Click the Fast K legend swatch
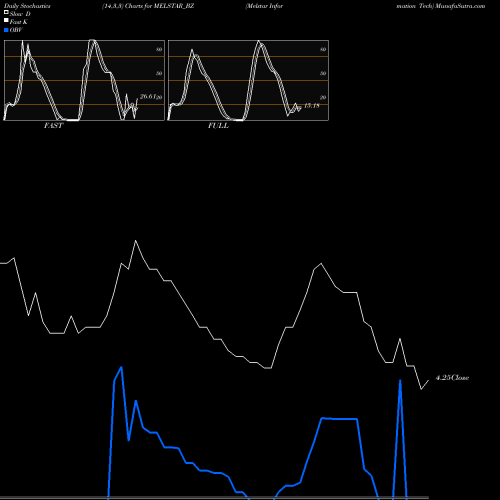Image resolution: width=500 pixels, height=500 pixels. [x=6, y=20]
